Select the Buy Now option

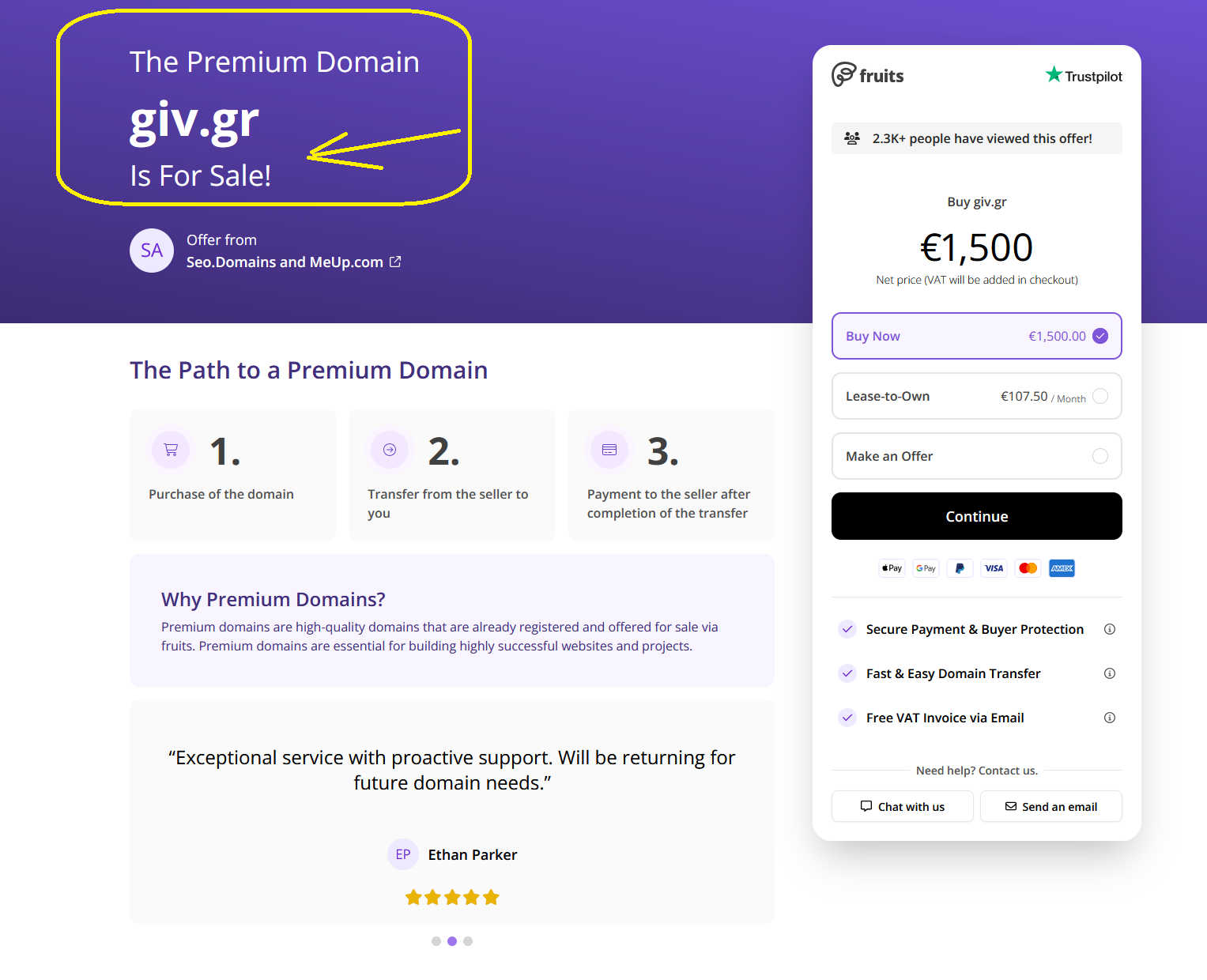[976, 336]
